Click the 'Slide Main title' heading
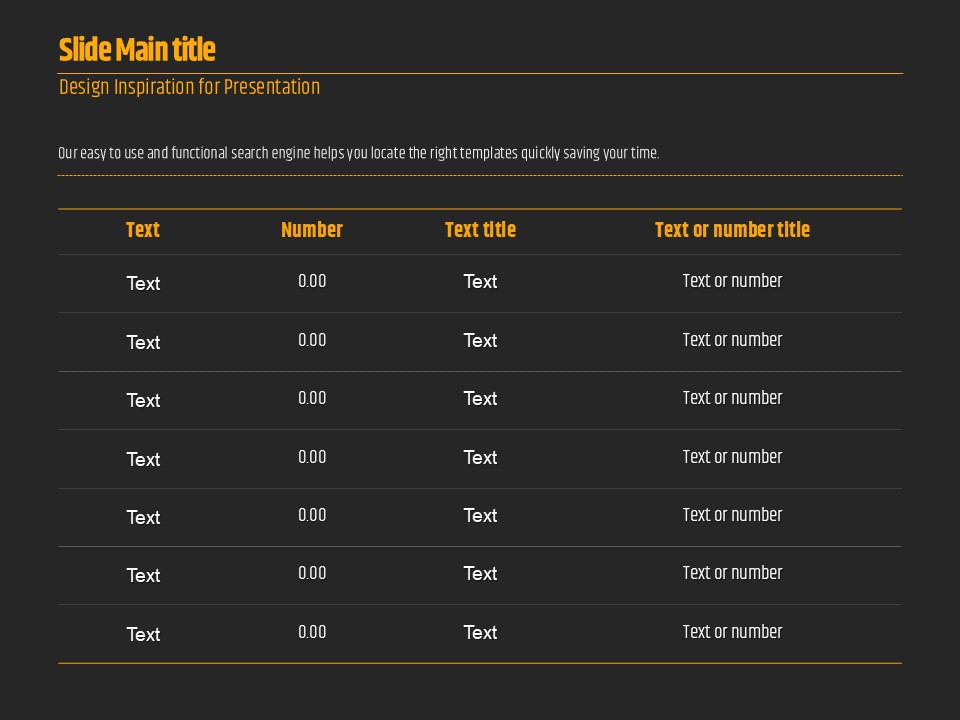This screenshot has height=720, width=960. [x=137, y=50]
